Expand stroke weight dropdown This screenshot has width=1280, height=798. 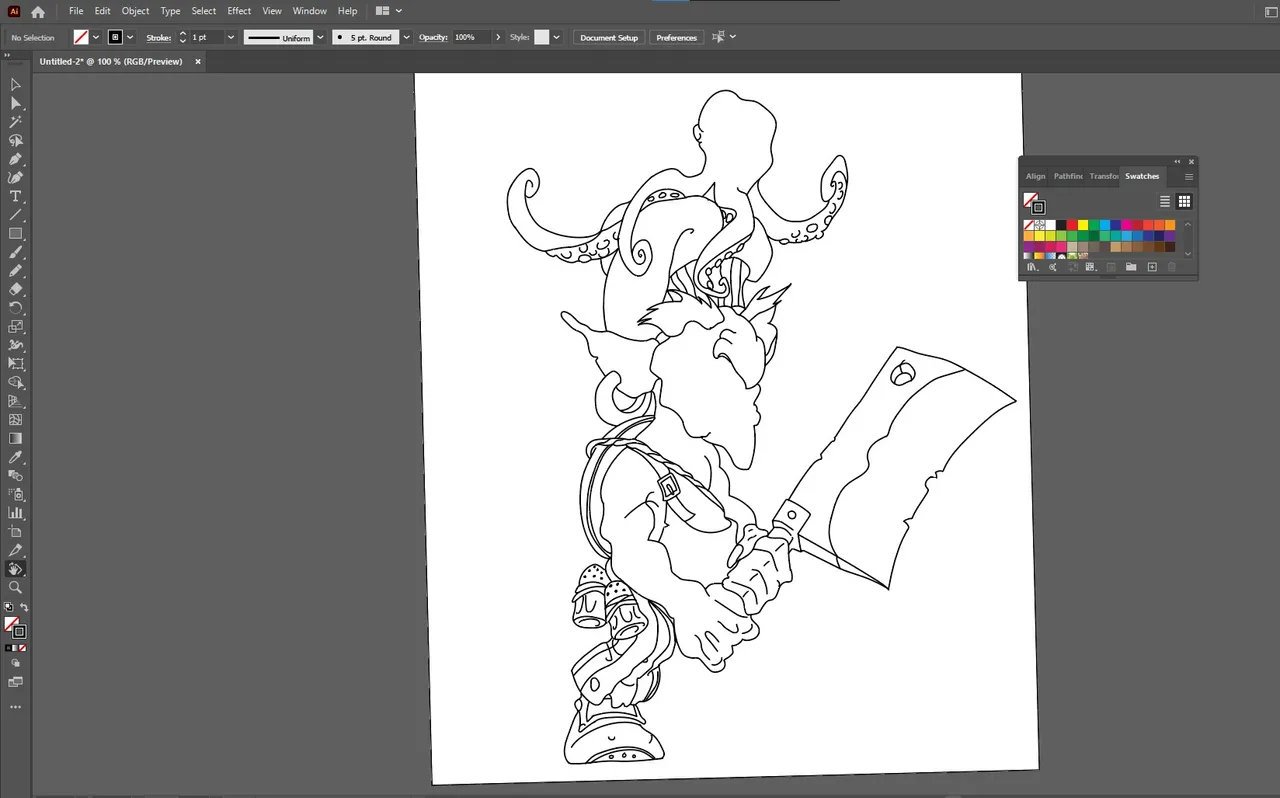(231, 37)
